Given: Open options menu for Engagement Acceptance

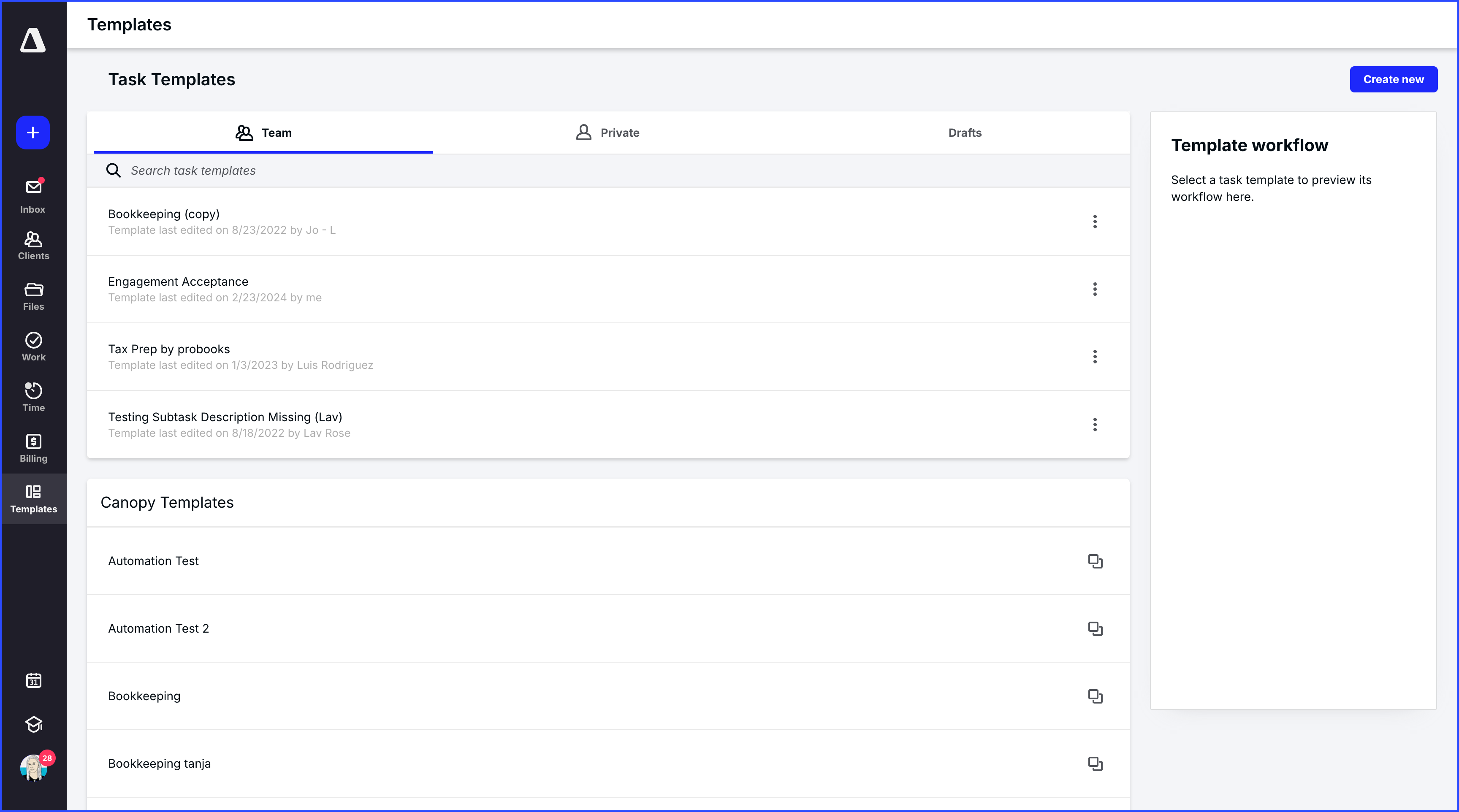Looking at the screenshot, I should (1095, 289).
